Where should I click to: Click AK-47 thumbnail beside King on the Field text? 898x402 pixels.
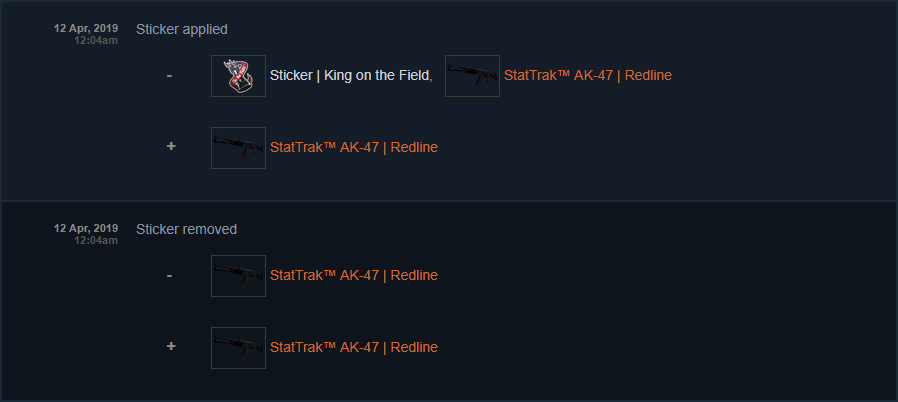click(472, 76)
